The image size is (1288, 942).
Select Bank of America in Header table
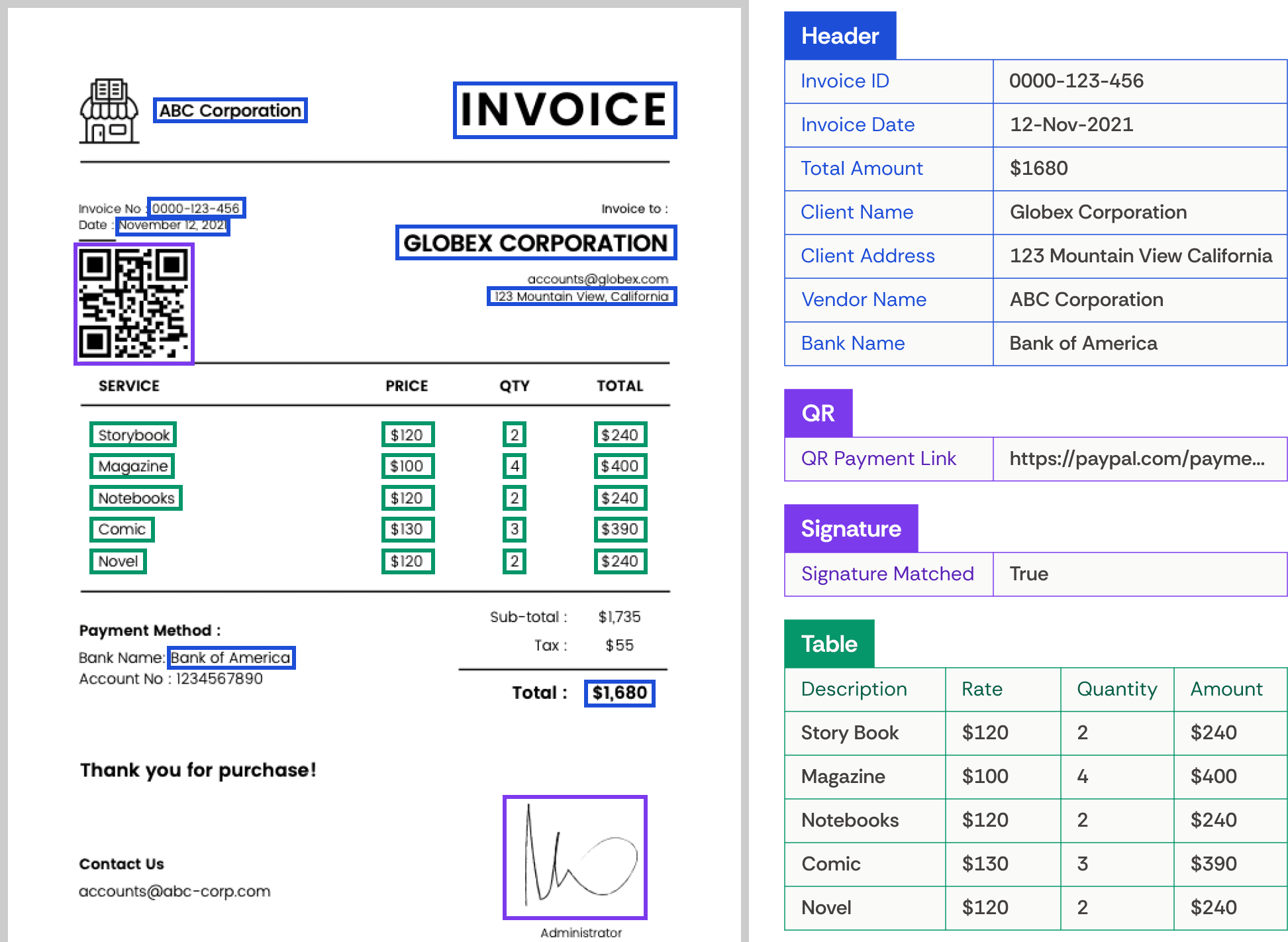(x=1083, y=343)
